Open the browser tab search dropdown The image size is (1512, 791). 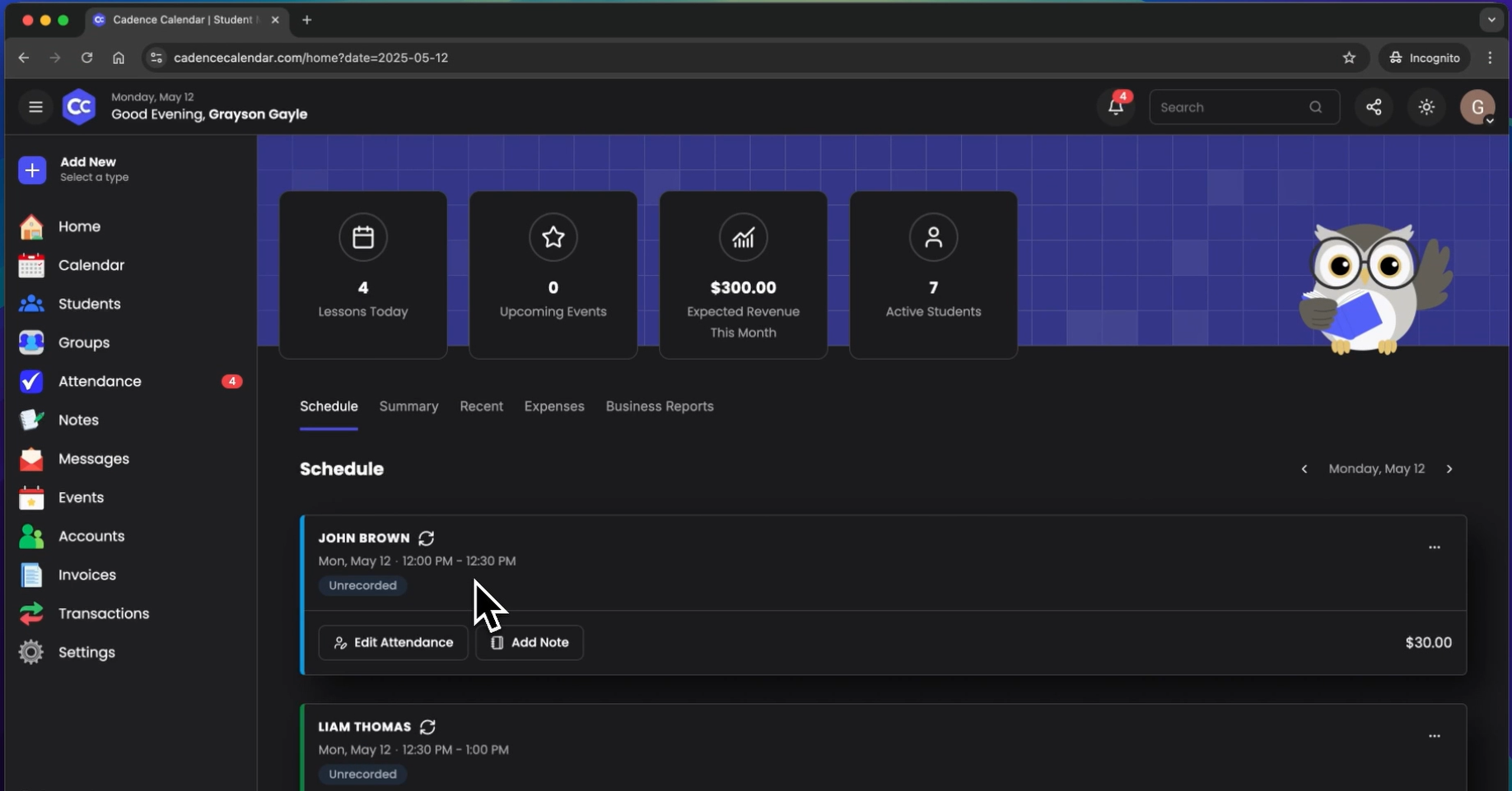1491,20
